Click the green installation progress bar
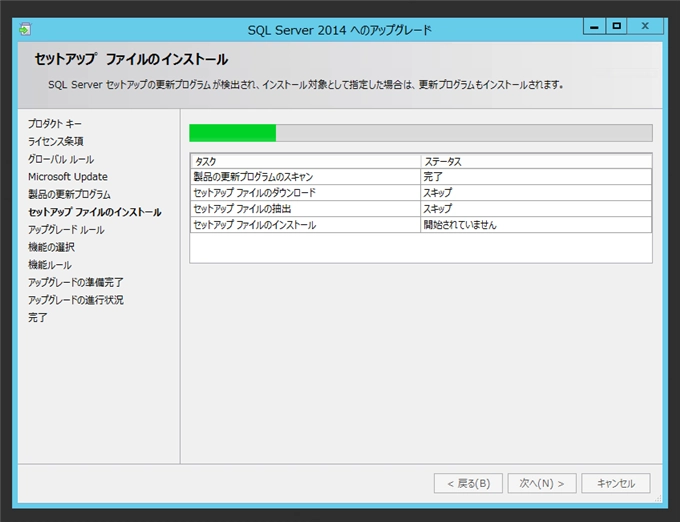Screen dimensions: 680x522 [421, 133]
